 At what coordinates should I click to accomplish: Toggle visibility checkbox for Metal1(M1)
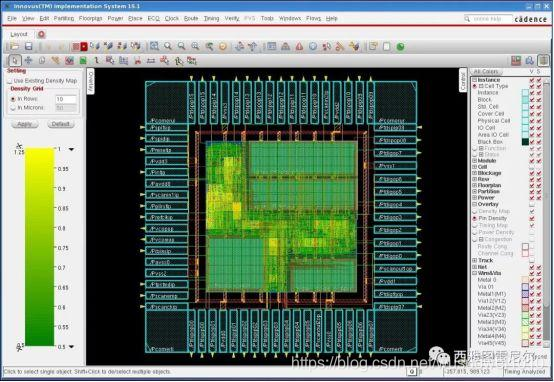(532, 294)
